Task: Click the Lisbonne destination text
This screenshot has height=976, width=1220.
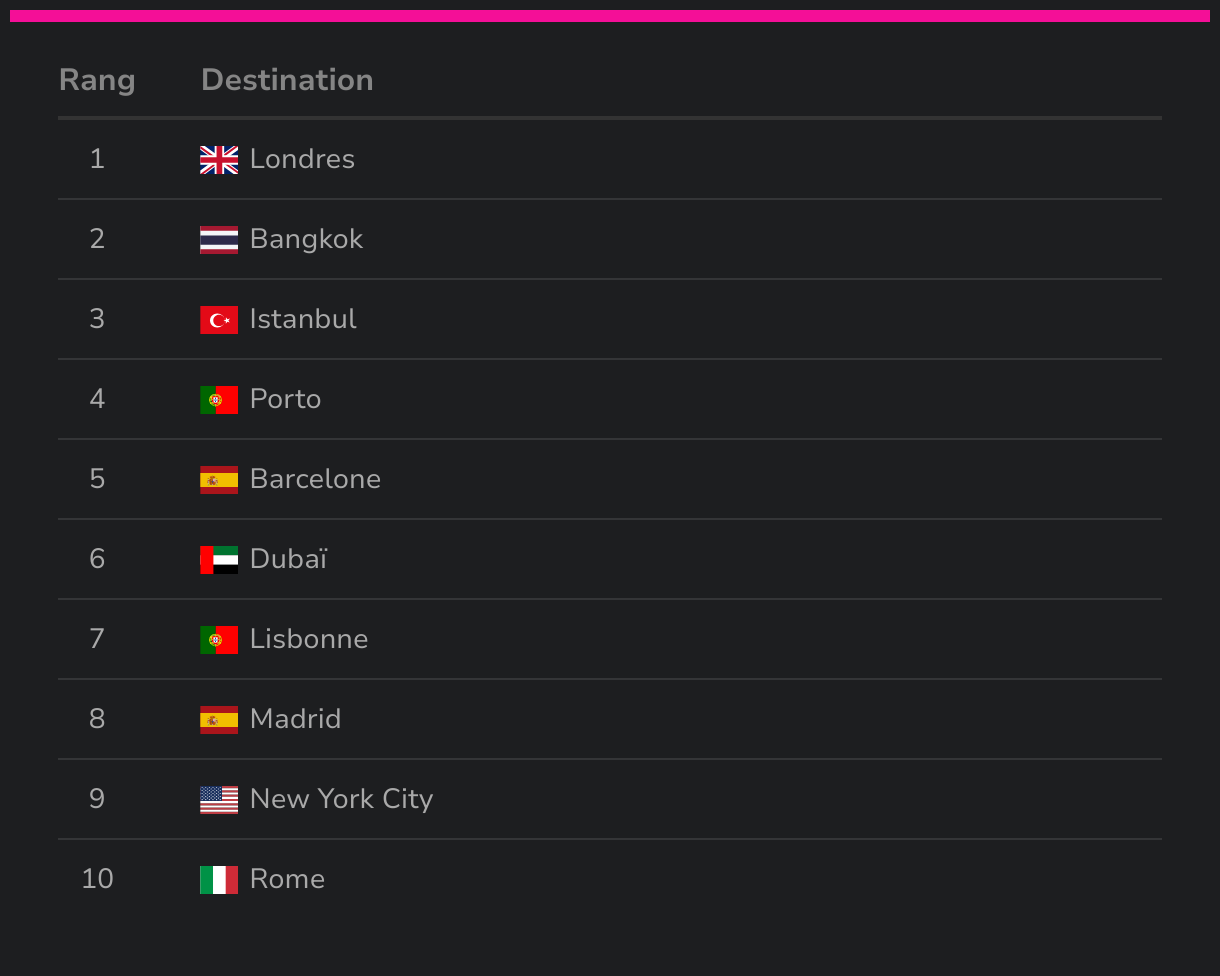Action: [309, 639]
